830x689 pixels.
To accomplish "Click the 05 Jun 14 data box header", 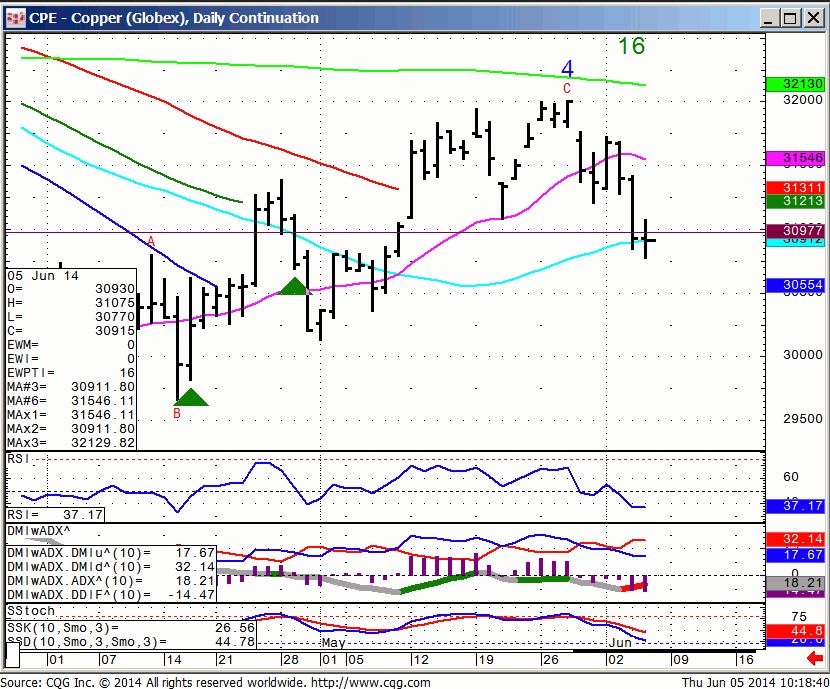I will [44, 275].
